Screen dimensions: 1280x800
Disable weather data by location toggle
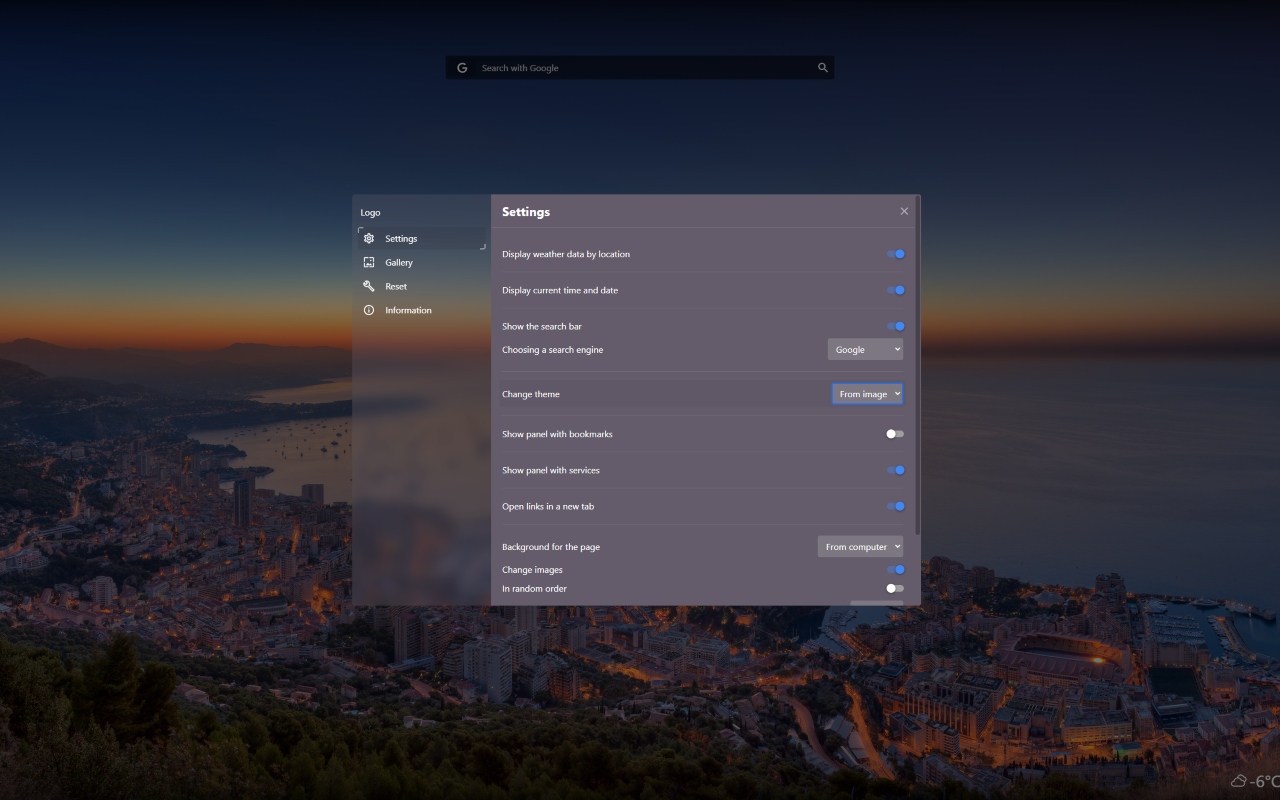point(895,254)
